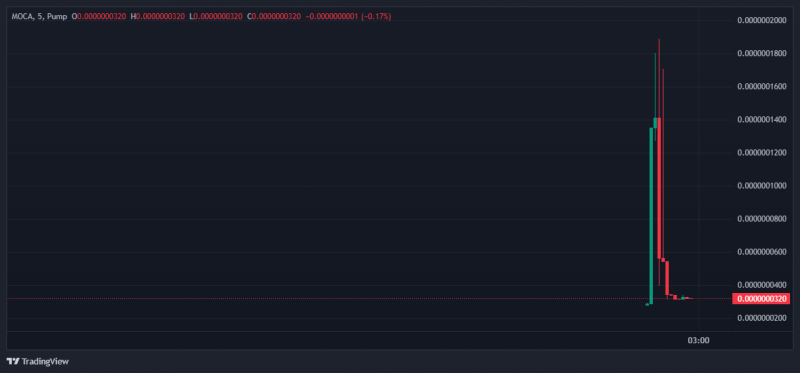800x373 pixels.
Task: Open the TradingView logo link
Action: tap(37, 362)
